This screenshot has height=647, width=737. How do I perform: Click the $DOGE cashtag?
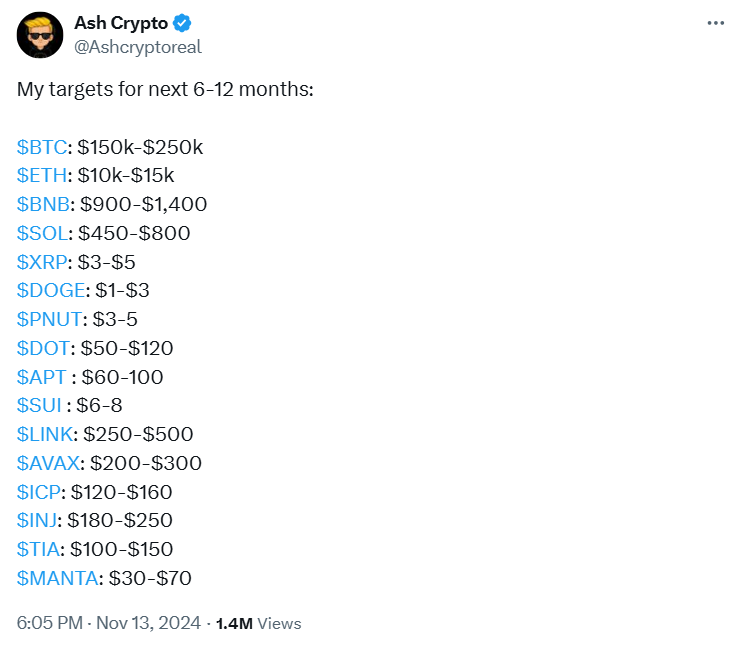point(47,291)
